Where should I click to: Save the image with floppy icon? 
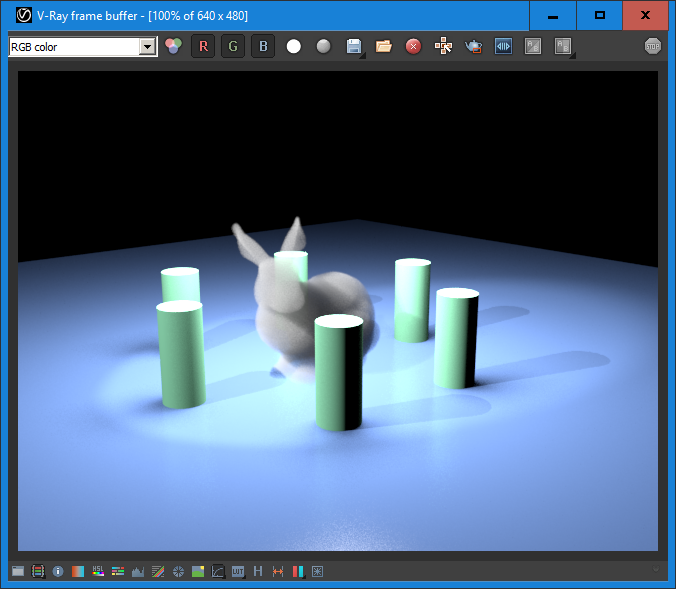(354, 46)
